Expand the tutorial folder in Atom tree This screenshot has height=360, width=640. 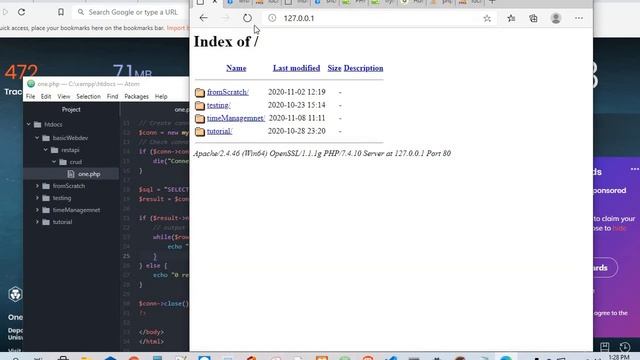(37, 222)
